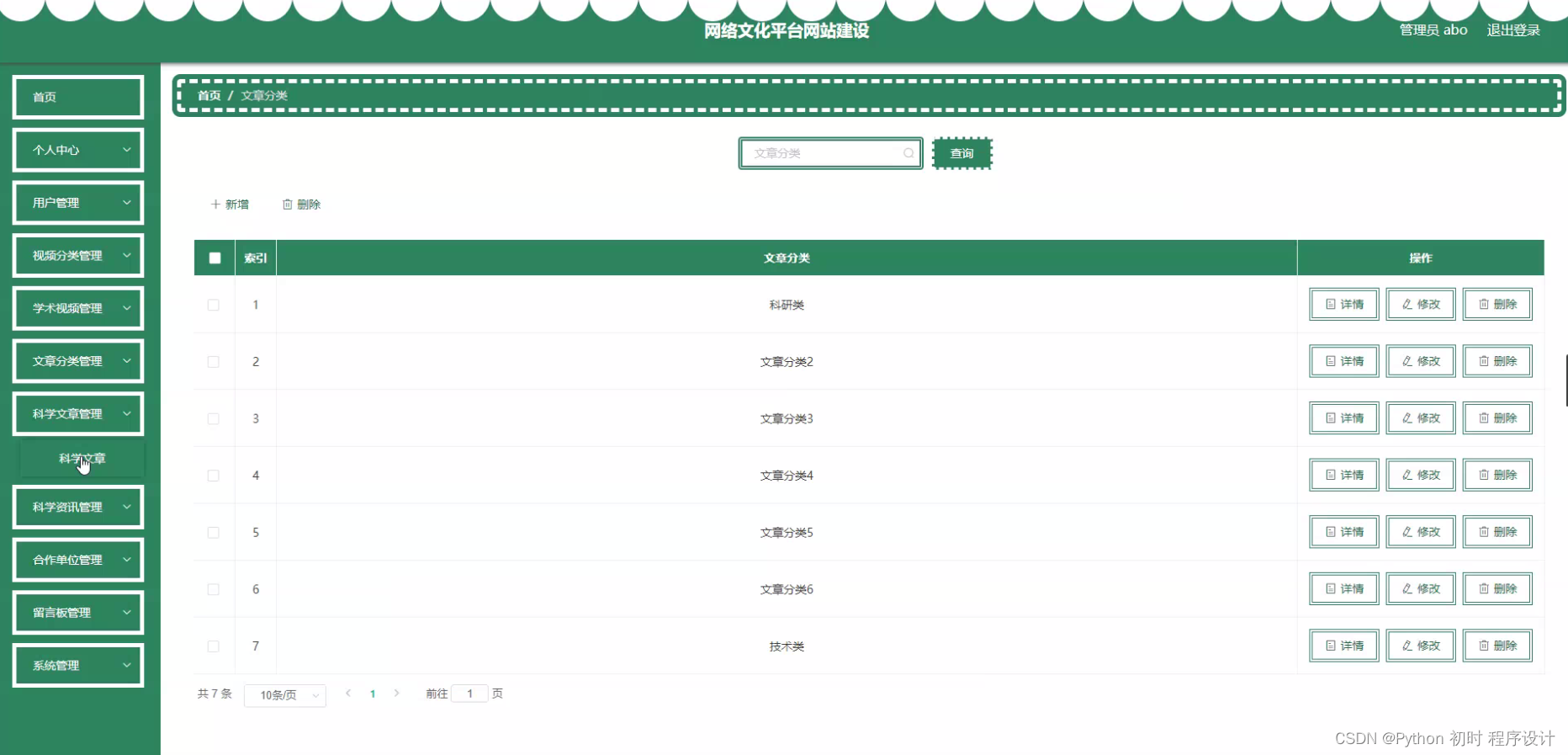1568x755 pixels.
Task: Expand the 文章分类管理 sidebar chevron
Action: [x=127, y=361]
